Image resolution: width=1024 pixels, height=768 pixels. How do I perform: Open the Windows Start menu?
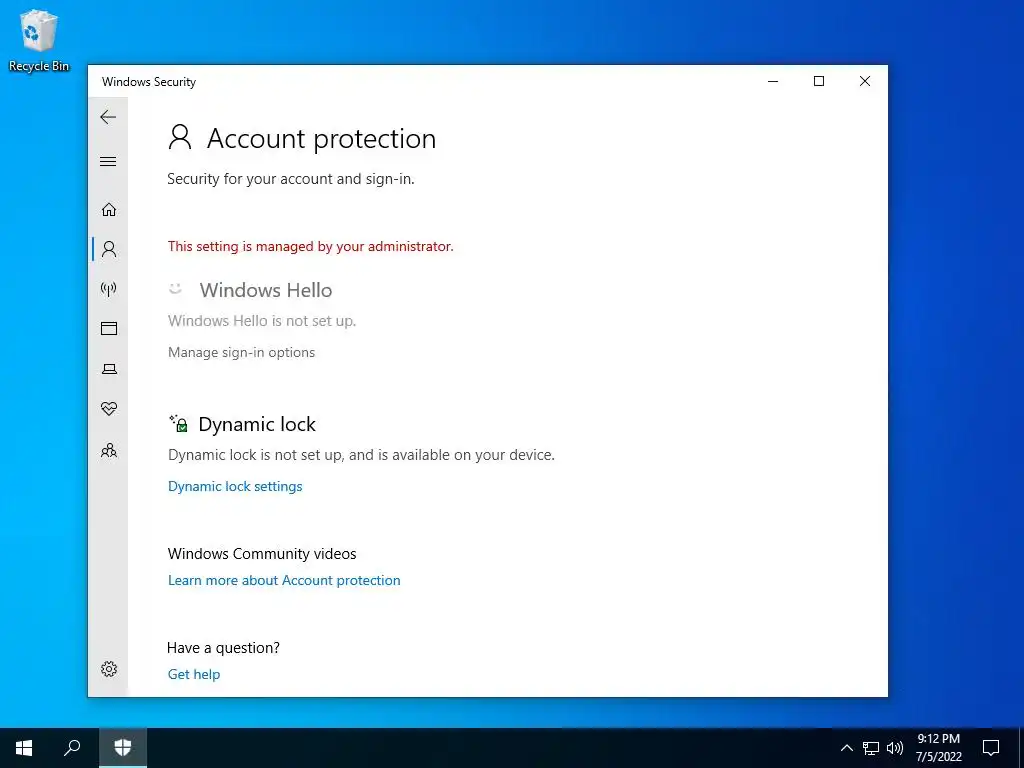coord(24,748)
